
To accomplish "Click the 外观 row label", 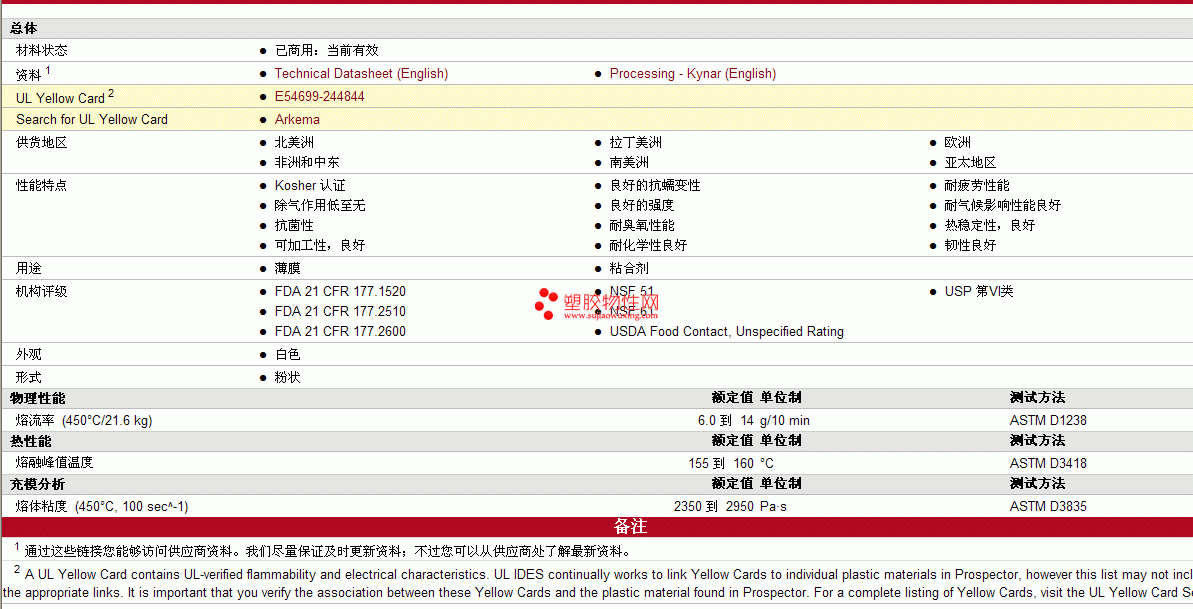I will pos(29,354).
